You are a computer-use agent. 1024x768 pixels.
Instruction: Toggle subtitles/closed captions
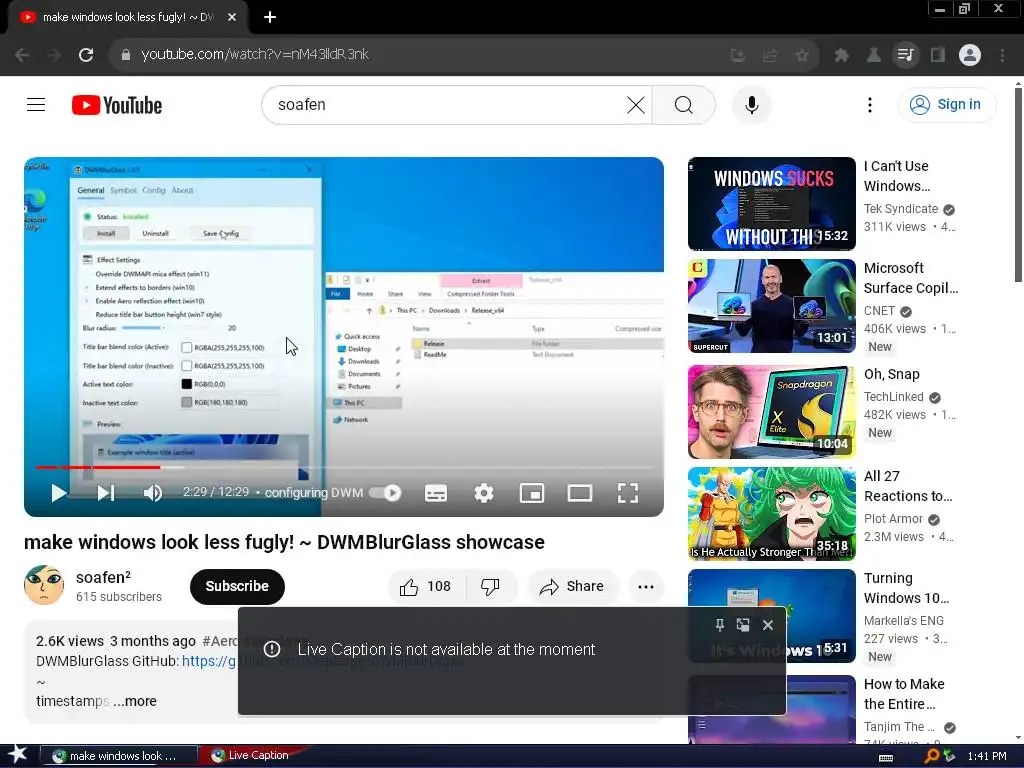[x=436, y=493]
